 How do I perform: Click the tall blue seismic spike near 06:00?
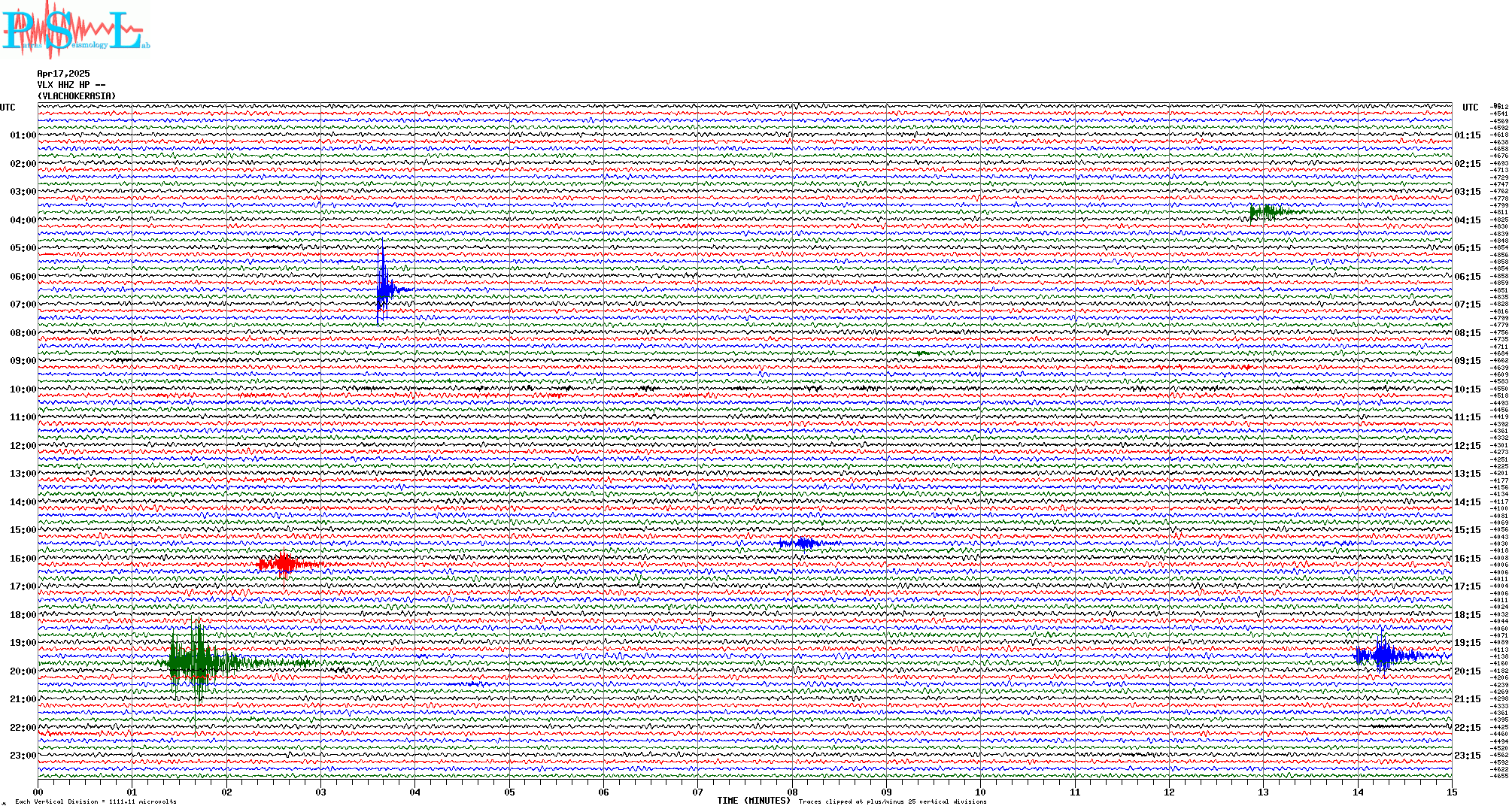[x=383, y=288]
